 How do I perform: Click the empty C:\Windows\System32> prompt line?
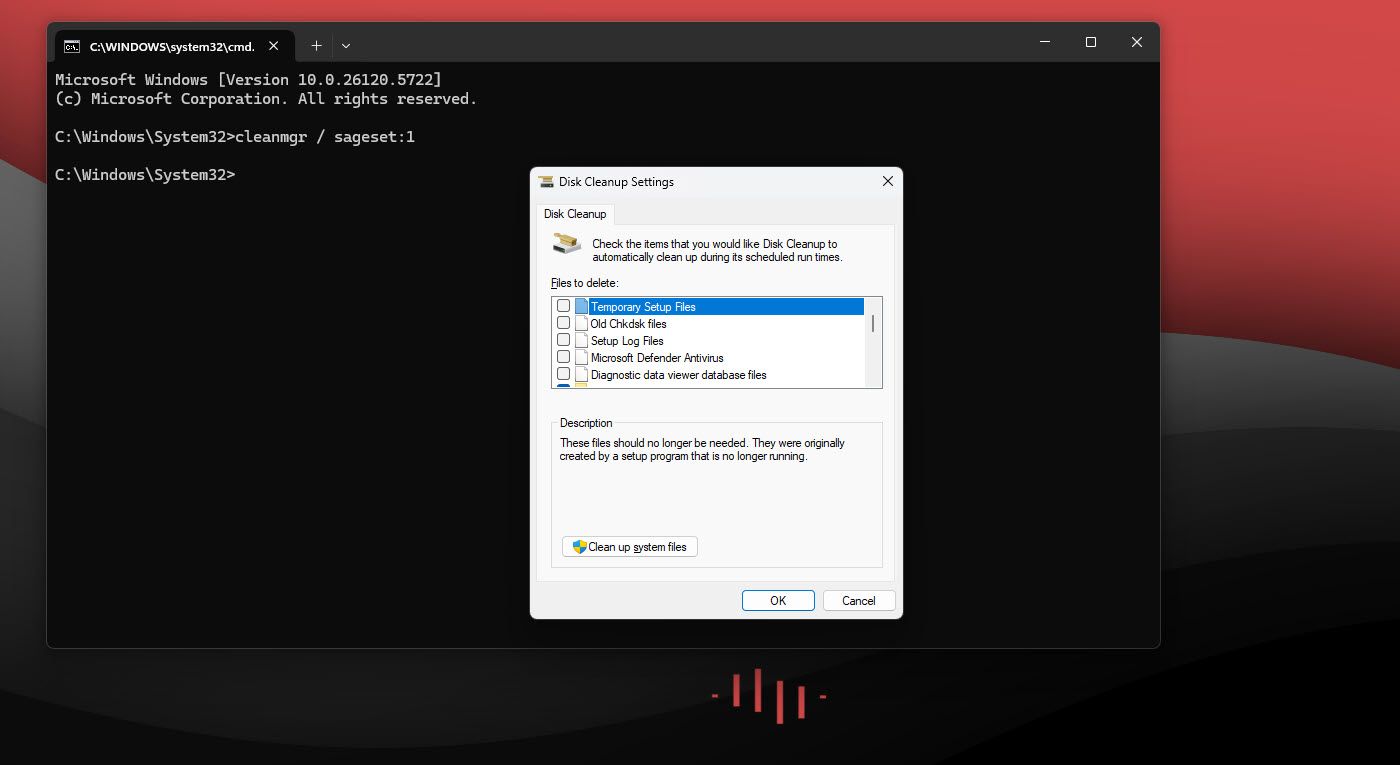pos(145,175)
